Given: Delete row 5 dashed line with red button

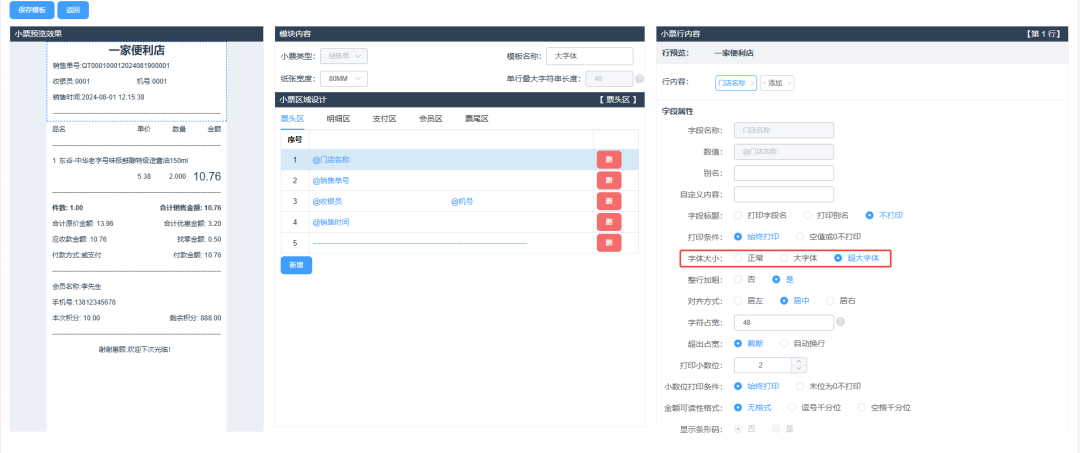Looking at the screenshot, I should 608,243.
